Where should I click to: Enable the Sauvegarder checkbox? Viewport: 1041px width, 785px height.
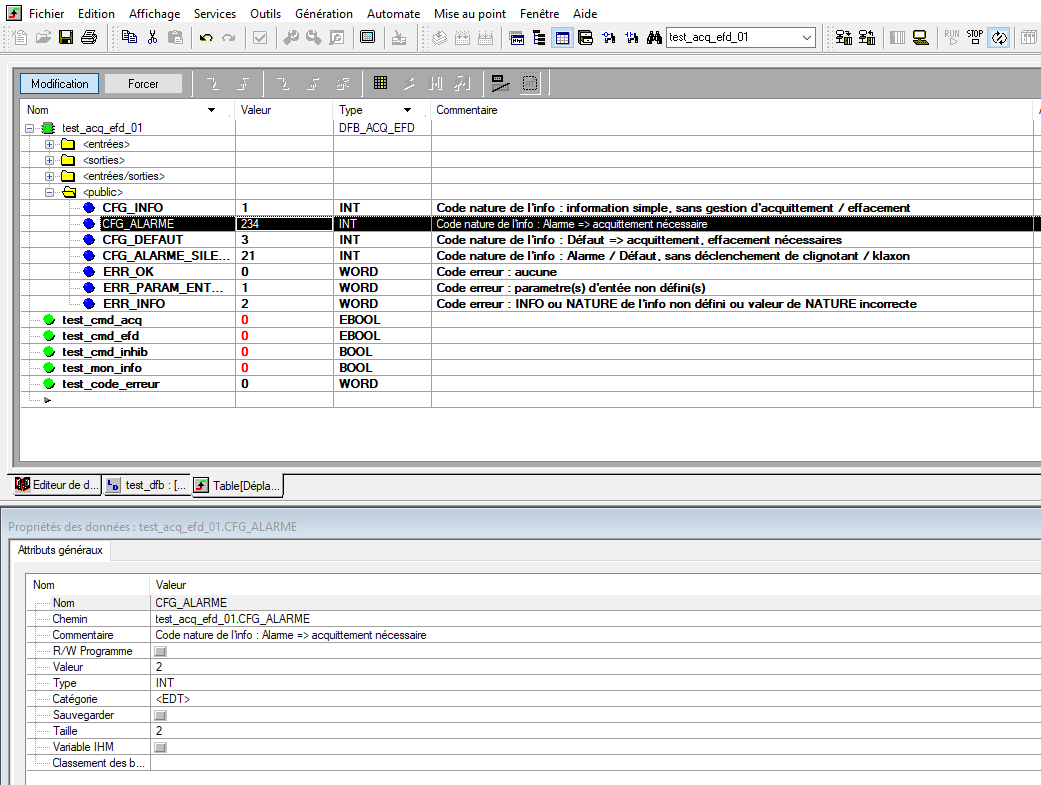[160, 715]
